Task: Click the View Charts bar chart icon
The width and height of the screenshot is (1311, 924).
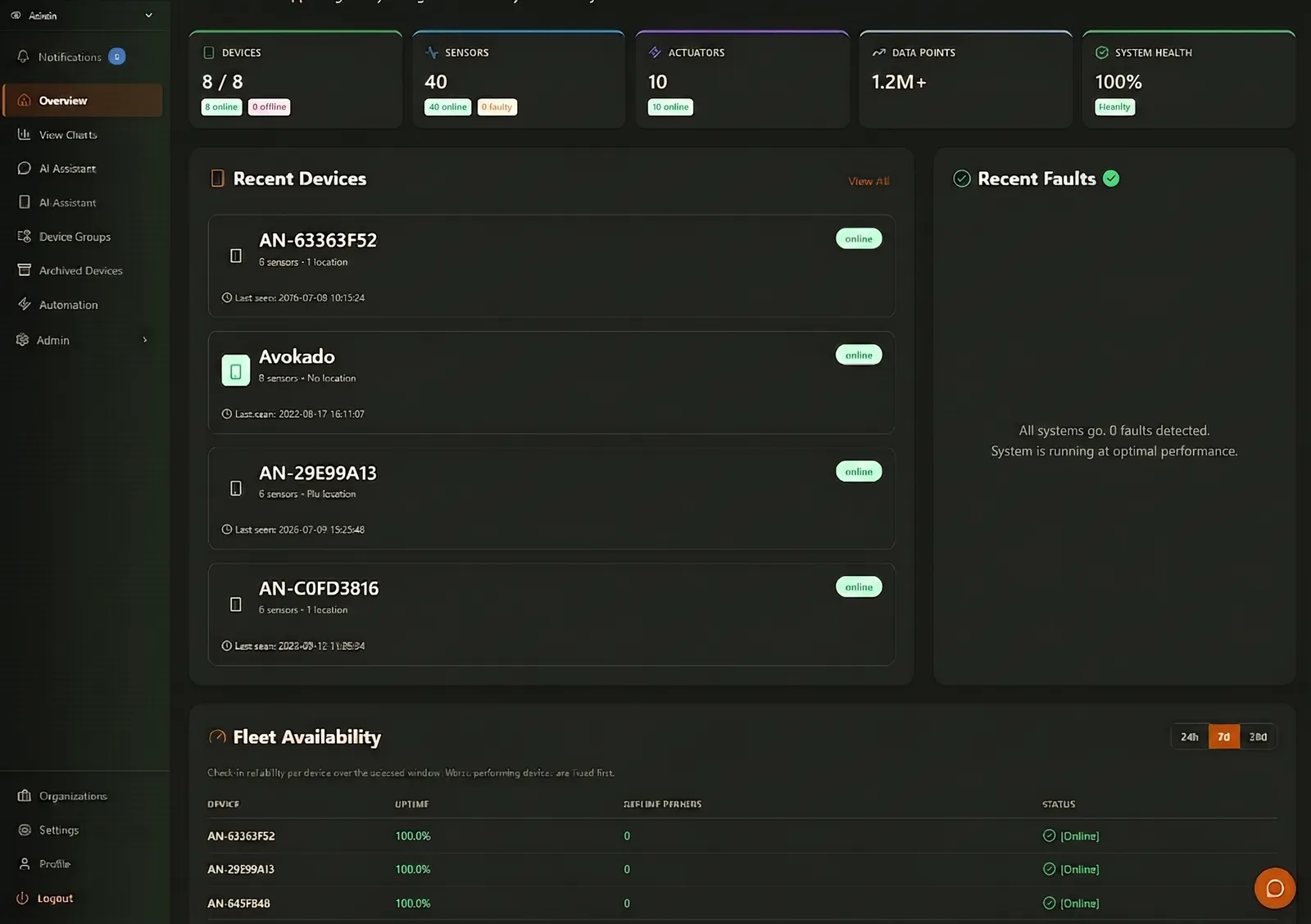Action: pyautogui.click(x=24, y=134)
